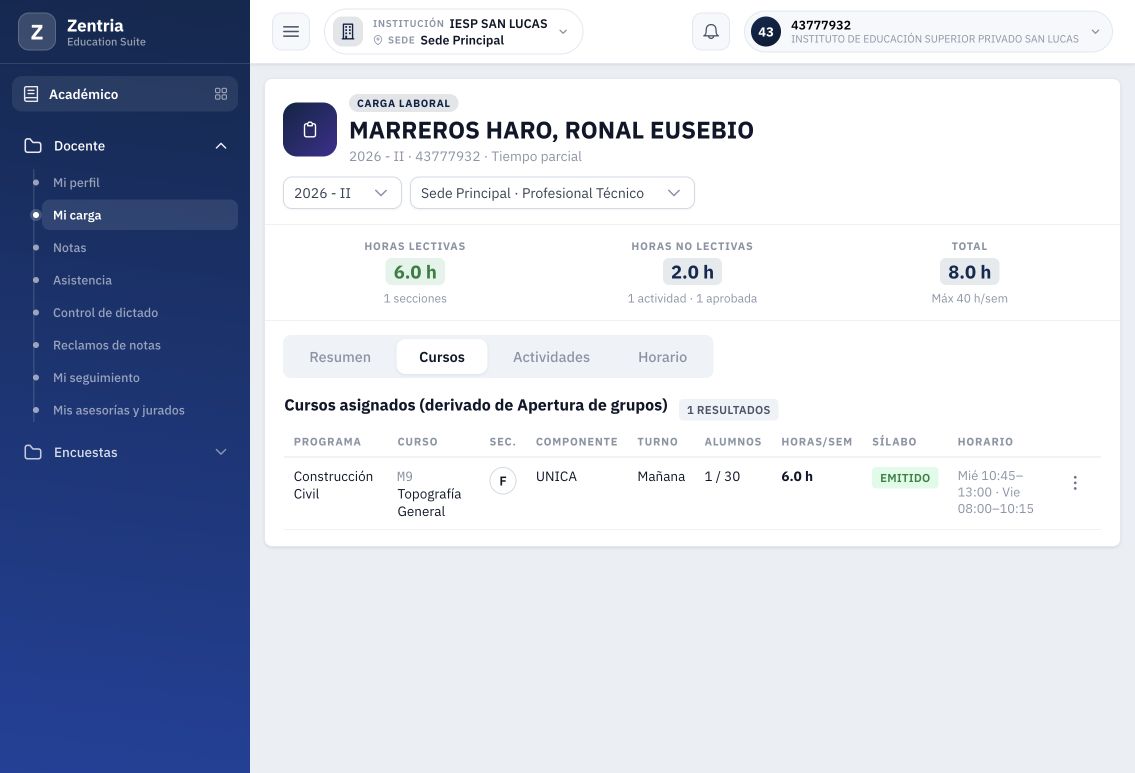Switch to the Actividades tab

(552, 357)
